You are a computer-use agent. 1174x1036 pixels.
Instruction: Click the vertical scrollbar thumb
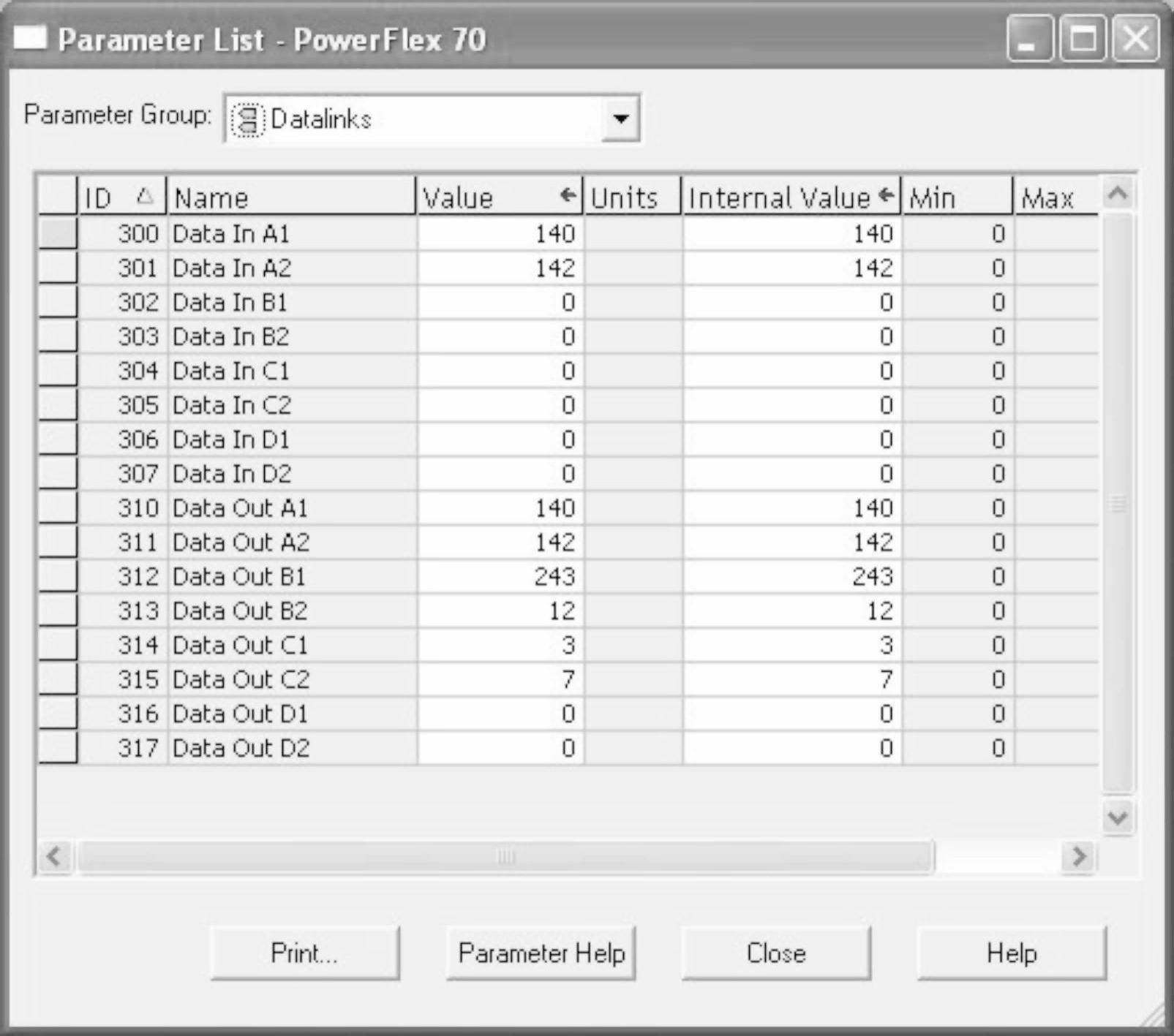(x=1118, y=504)
